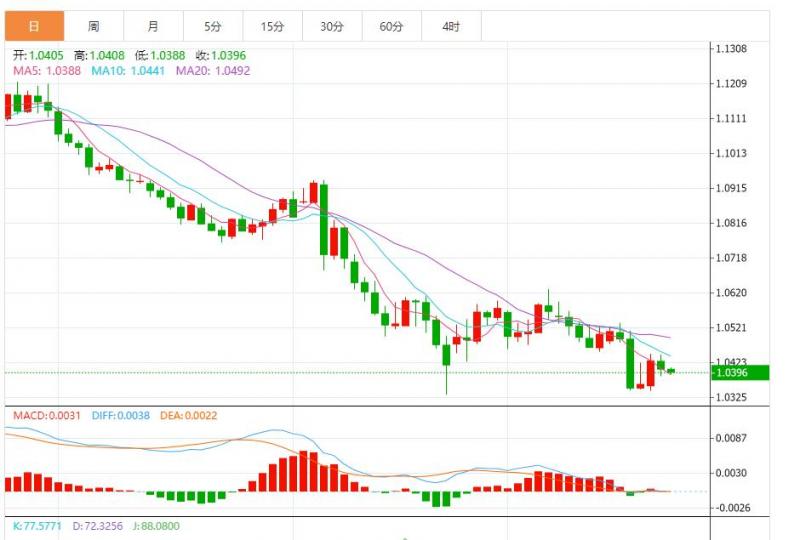Click the latest small green candlestick
This screenshot has height=540, width=800.
click(671, 371)
